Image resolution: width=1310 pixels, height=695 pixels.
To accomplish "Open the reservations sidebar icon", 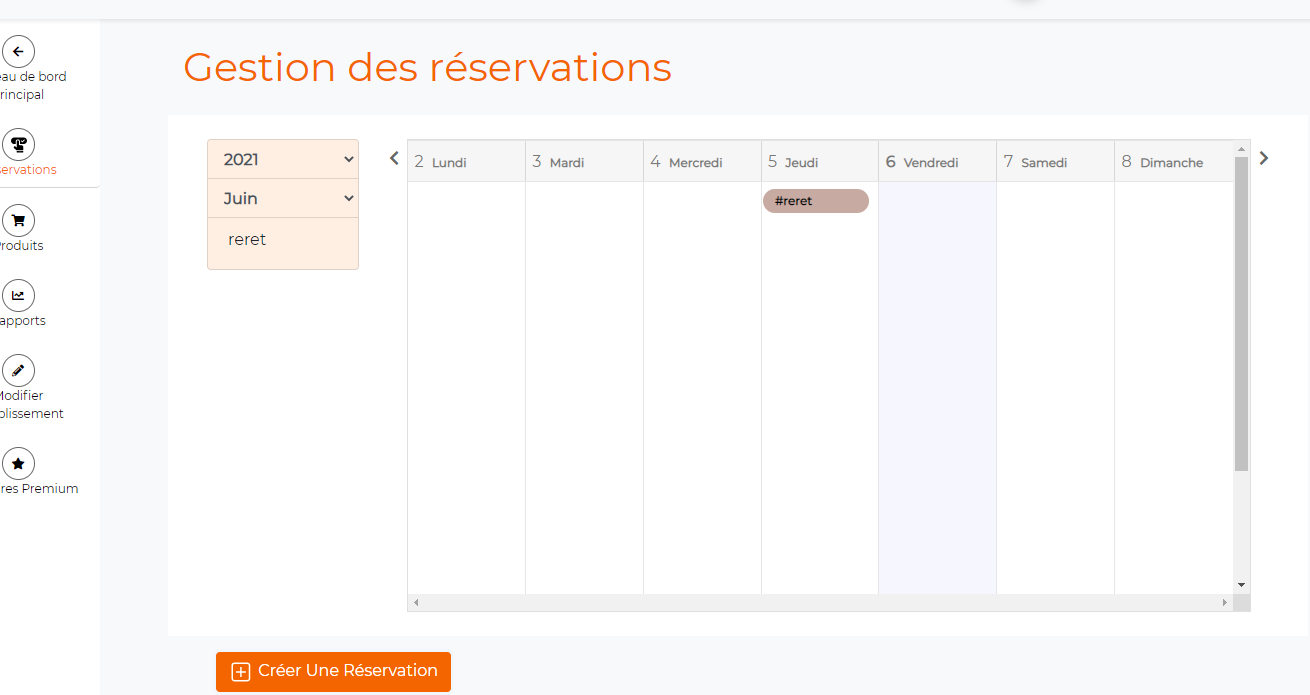I will (x=18, y=145).
